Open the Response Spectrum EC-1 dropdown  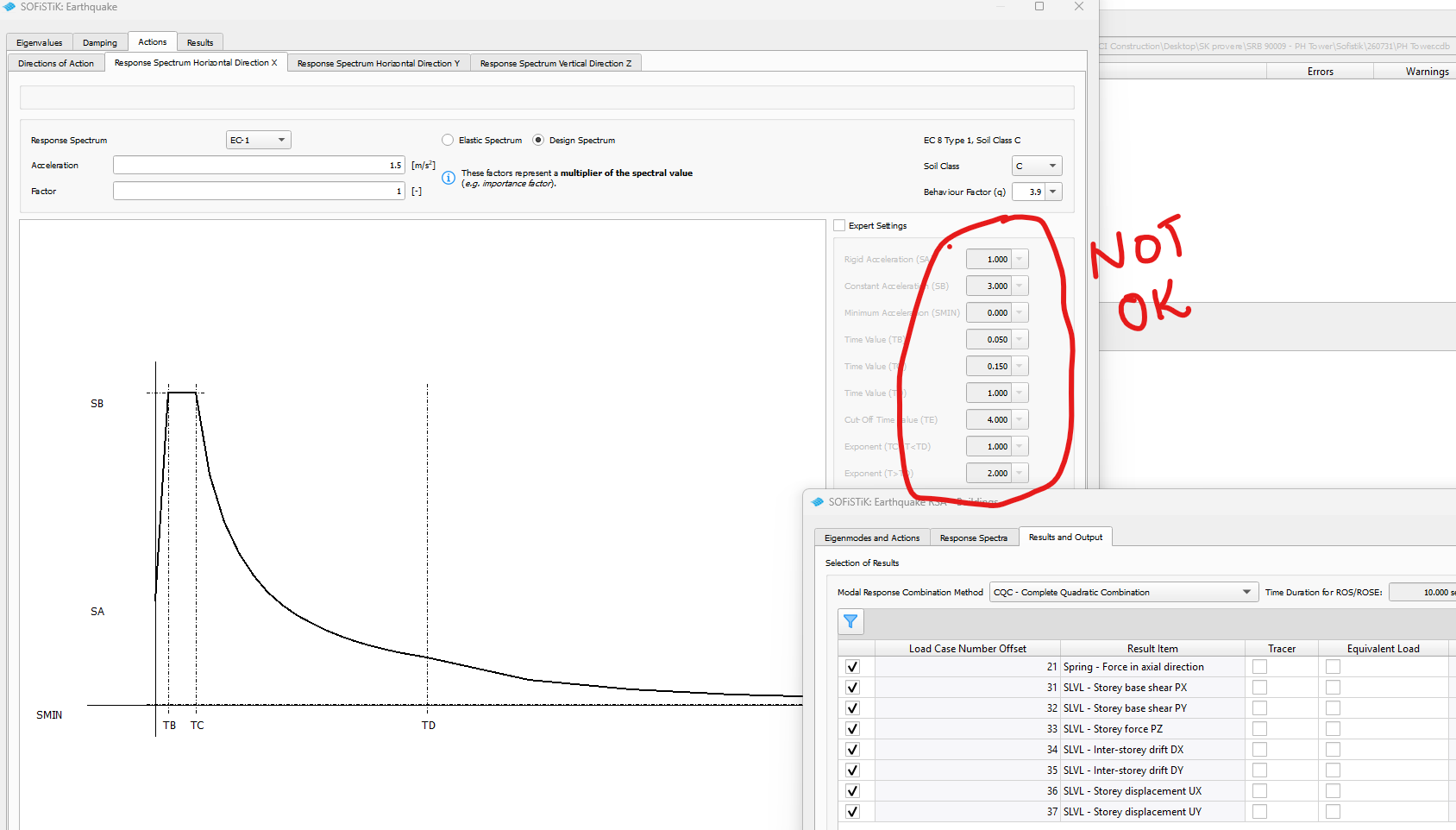[x=259, y=140]
